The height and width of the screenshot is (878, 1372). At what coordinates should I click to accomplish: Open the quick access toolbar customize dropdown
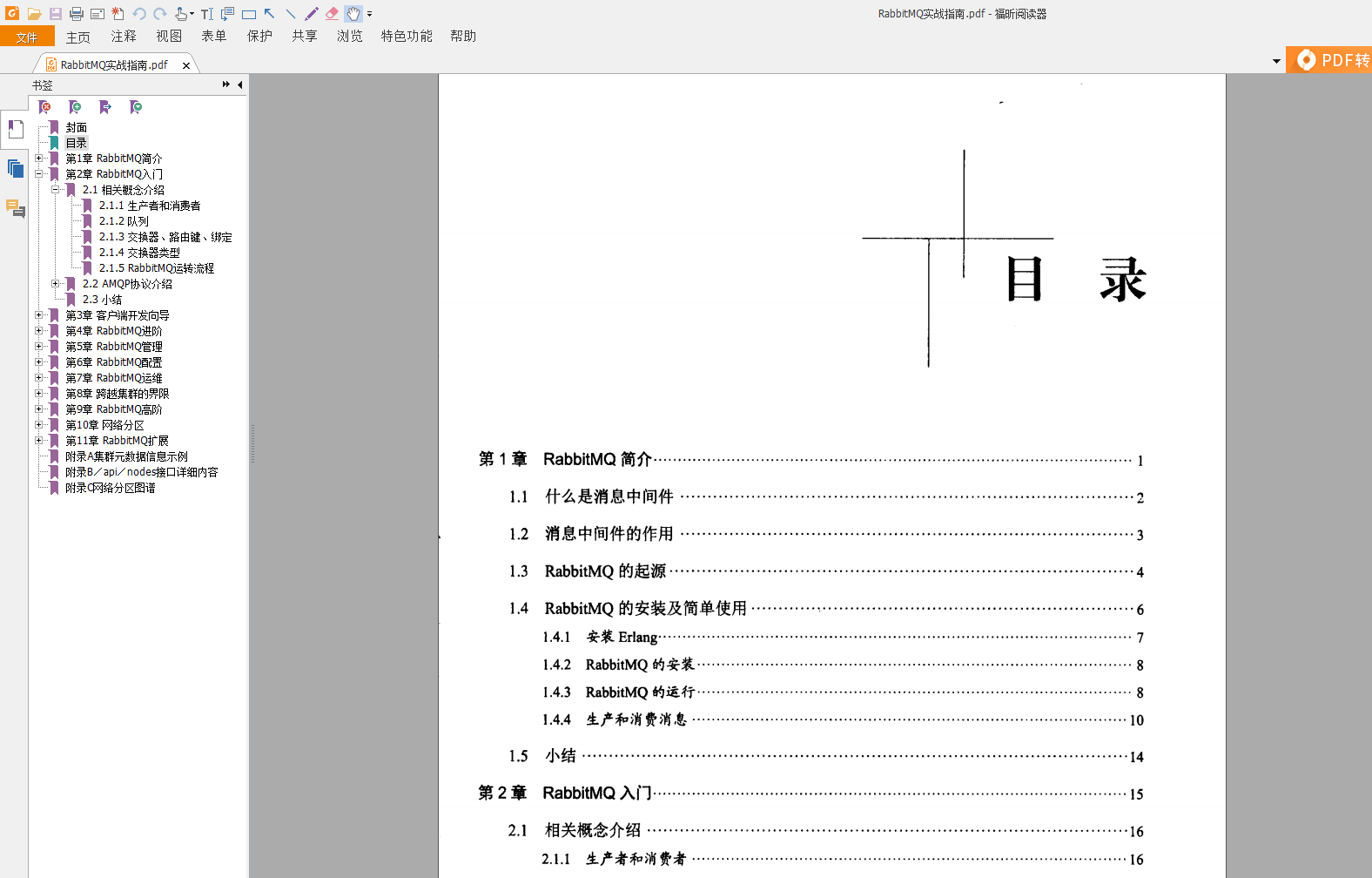click(x=370, y=14)
